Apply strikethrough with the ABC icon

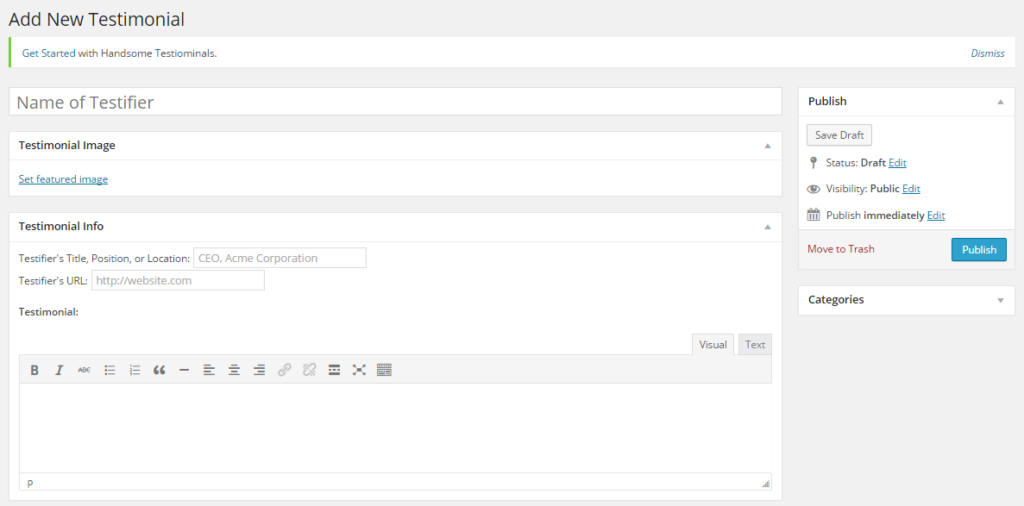click(x=84, y=370)
